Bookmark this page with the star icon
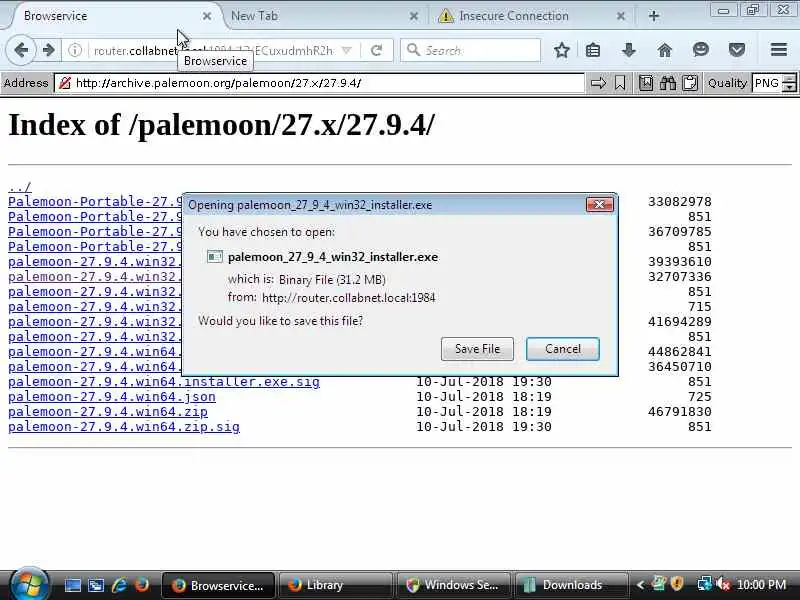 562,50
